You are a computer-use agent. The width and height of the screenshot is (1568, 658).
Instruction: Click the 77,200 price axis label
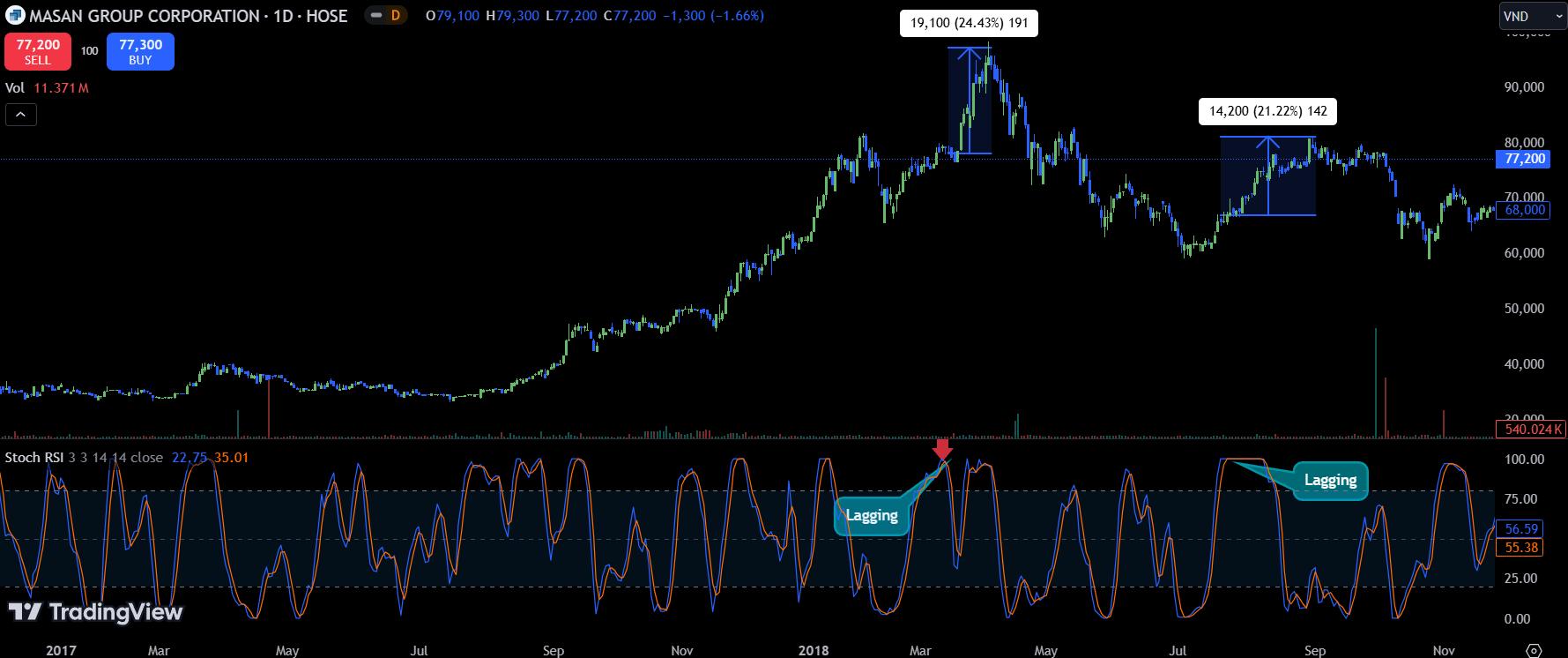click(x=1524, y=159)
